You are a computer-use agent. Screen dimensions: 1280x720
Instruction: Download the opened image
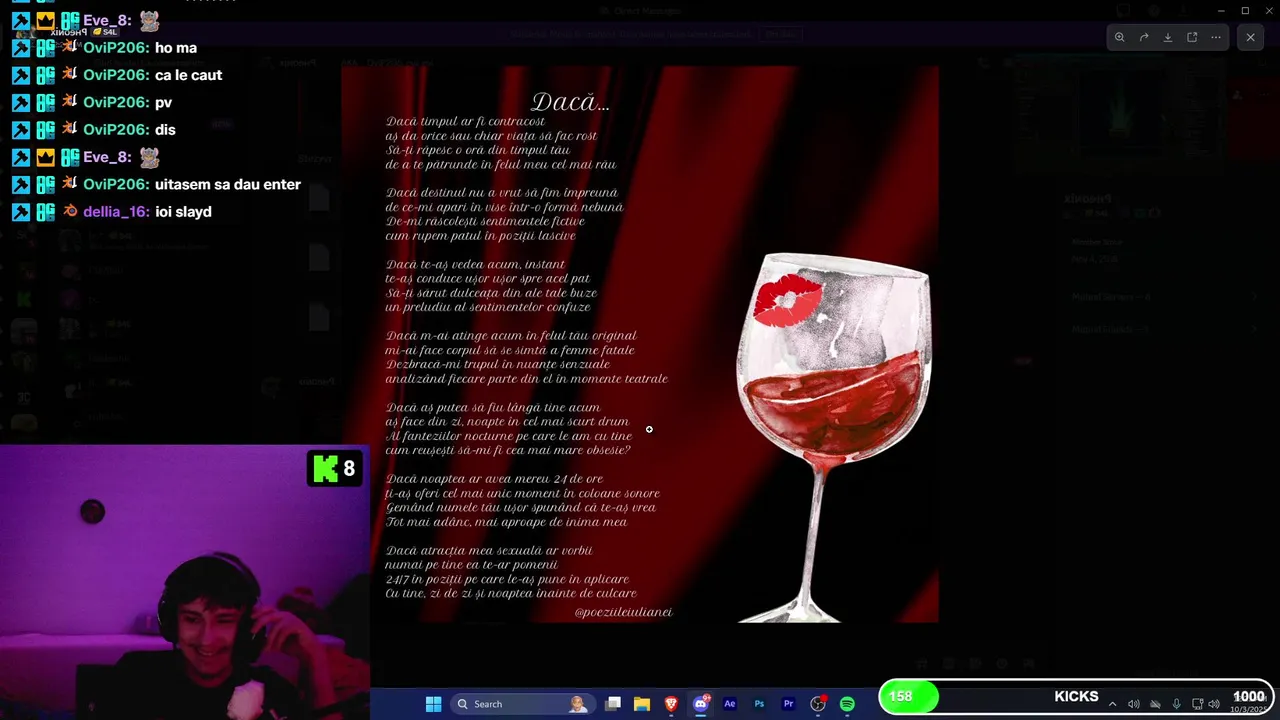[x=1168, y=37]
